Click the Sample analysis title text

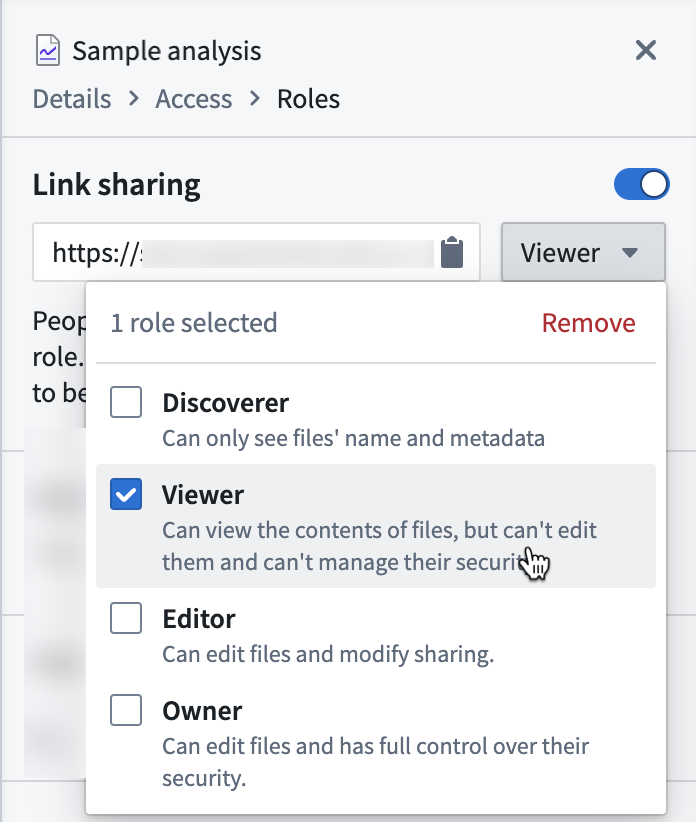click(x=167, y=51)
